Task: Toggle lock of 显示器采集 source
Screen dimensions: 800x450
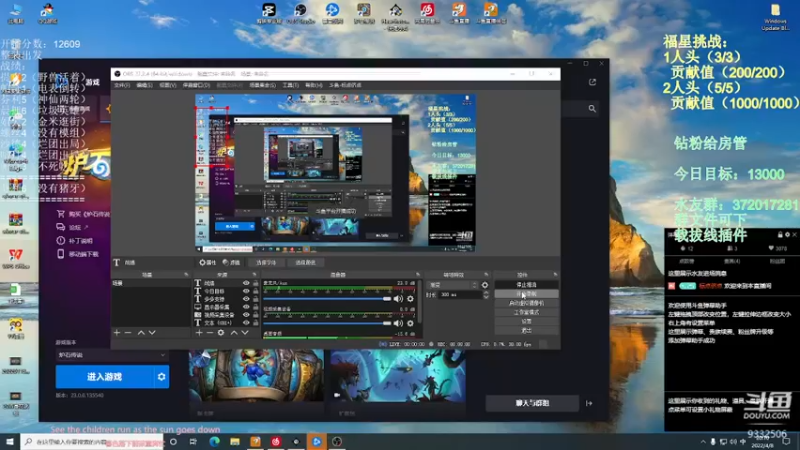Action: point(256,307)
